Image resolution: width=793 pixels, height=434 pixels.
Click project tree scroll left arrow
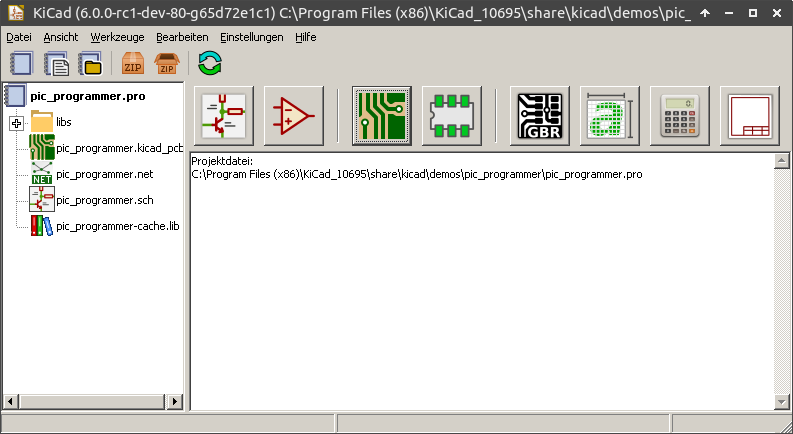(10, 402)
